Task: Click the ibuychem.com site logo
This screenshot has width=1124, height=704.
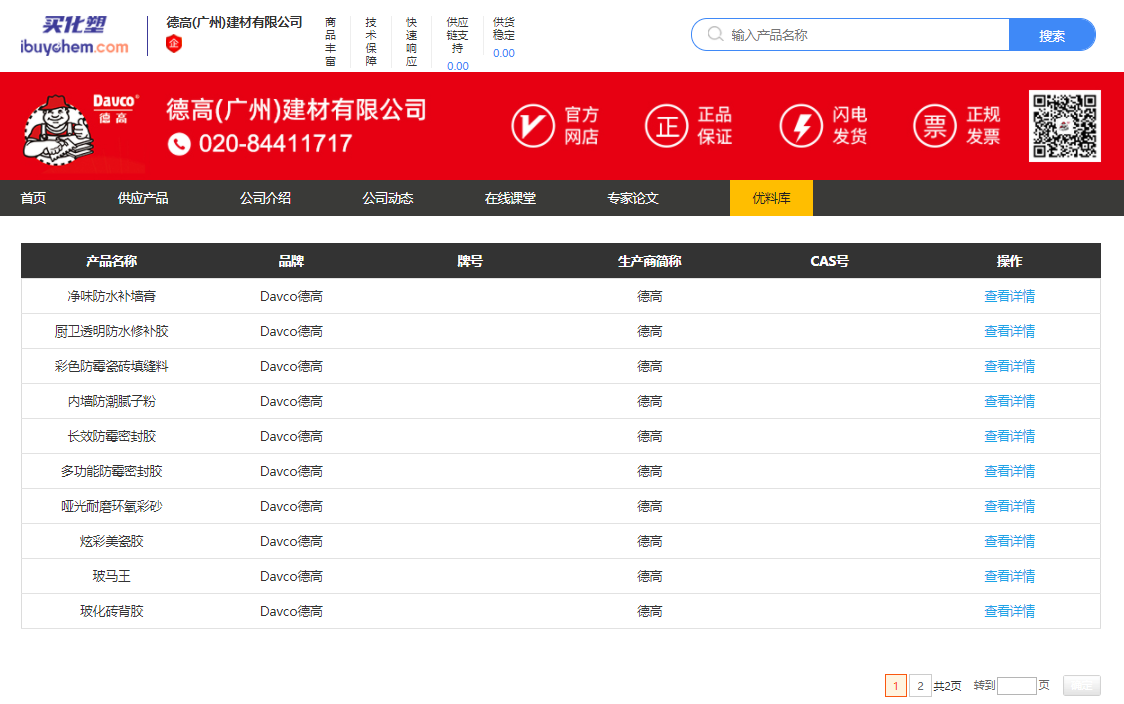Action: (x=75, y=36)
